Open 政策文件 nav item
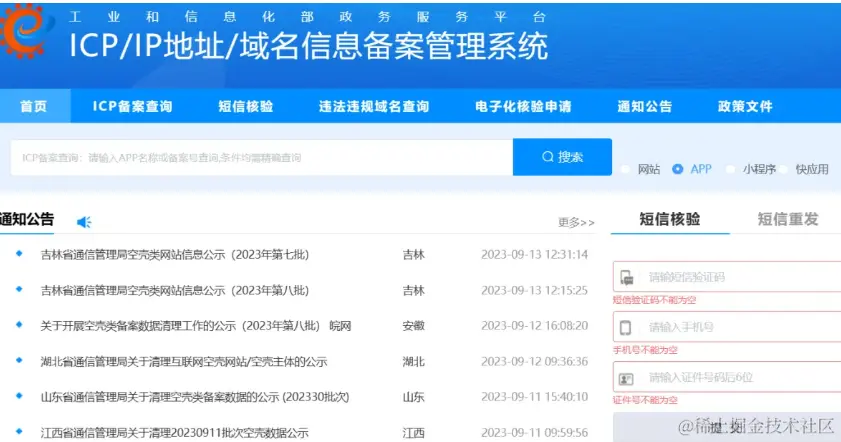841x442 pixels. click(745, 106)
